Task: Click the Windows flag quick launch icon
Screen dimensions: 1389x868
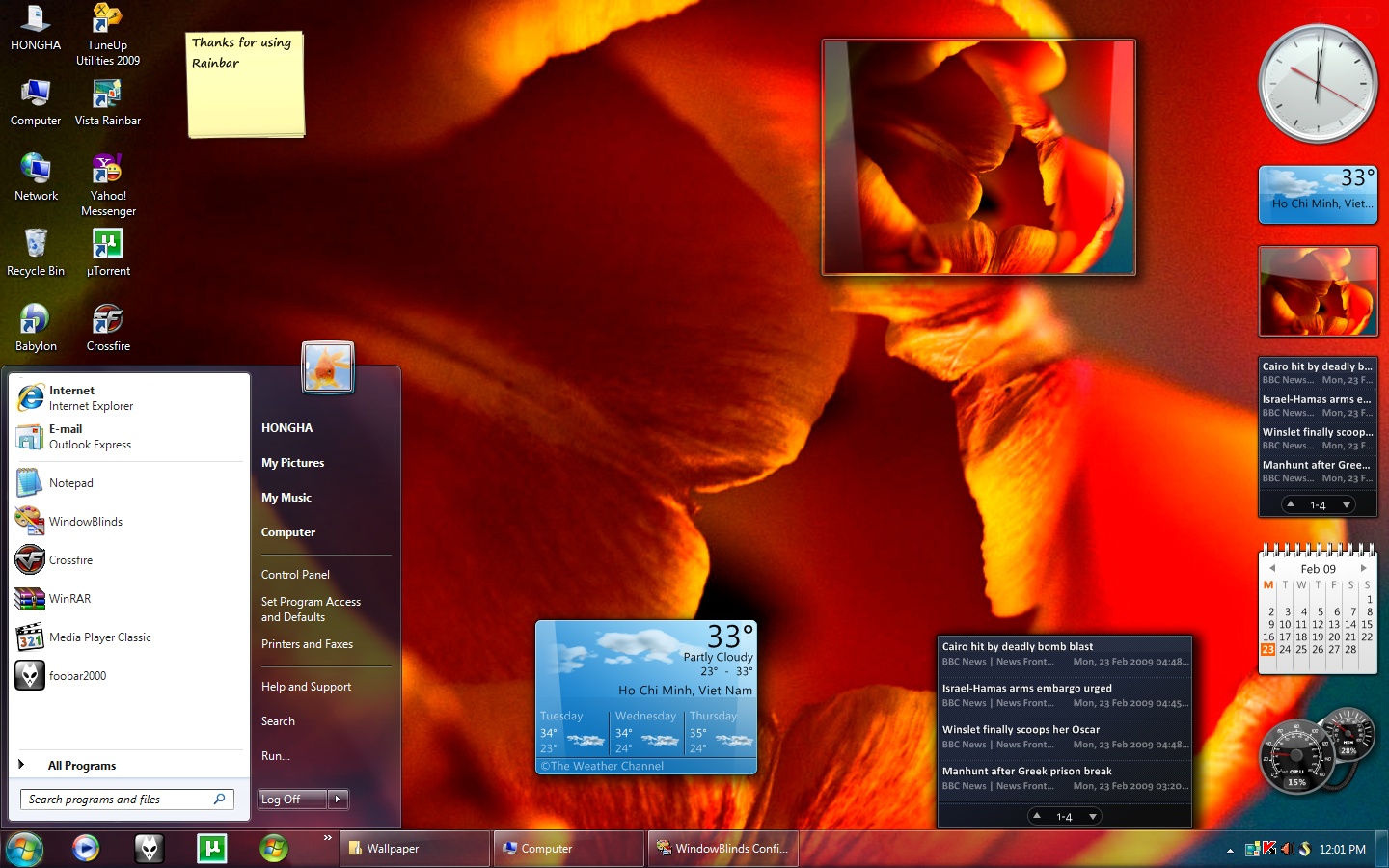Action: [274, 848]
